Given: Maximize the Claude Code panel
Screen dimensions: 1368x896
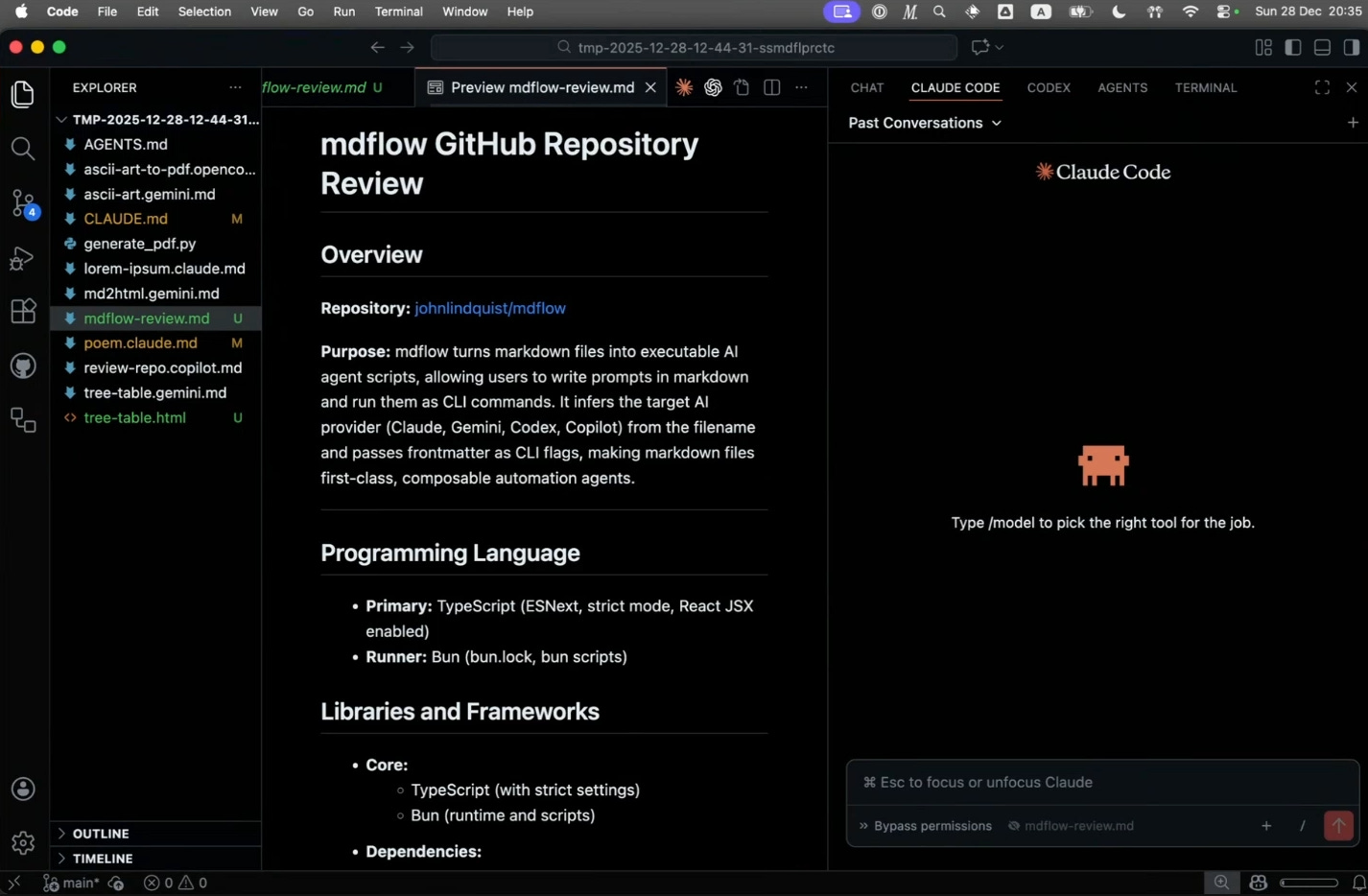Looking at the screenshot, I should [x=1322, y=87].
